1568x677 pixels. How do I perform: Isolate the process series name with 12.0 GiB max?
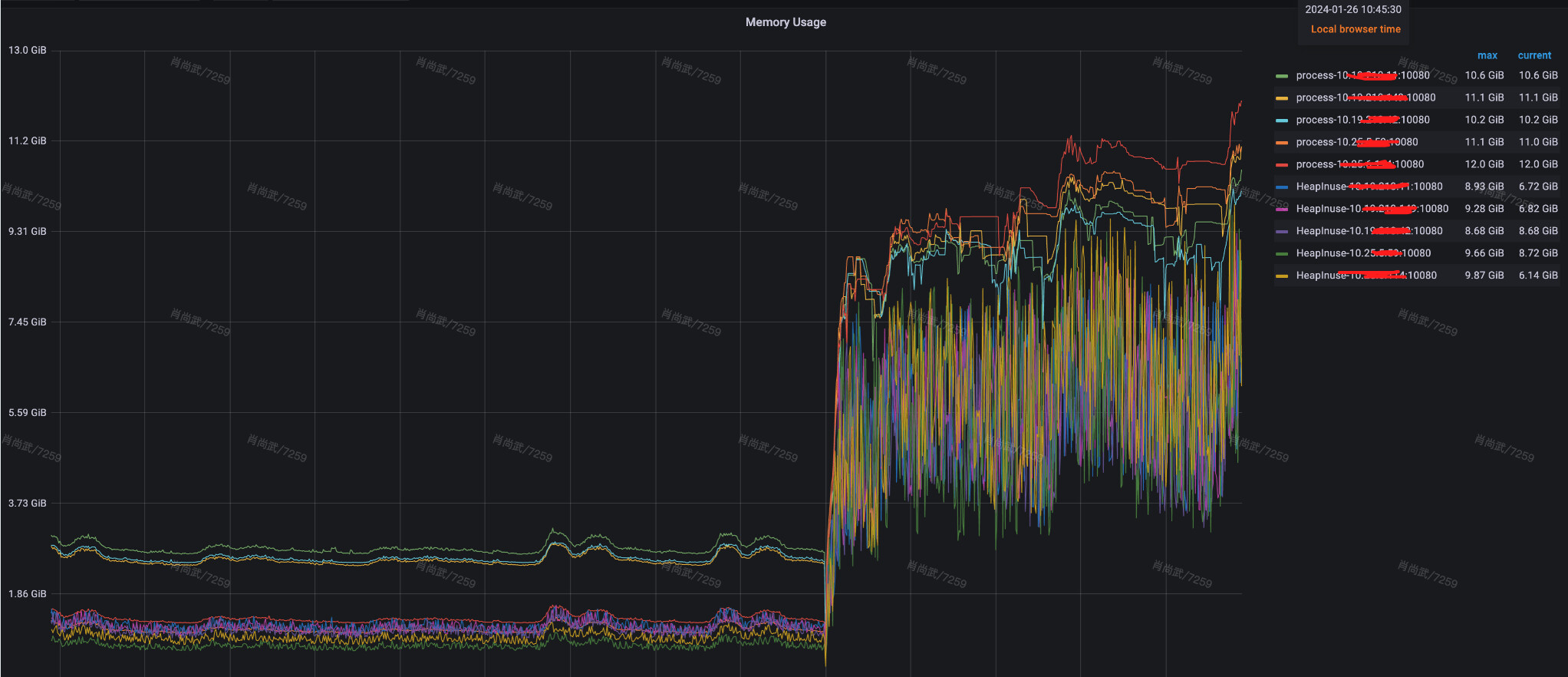point(1359,164)
